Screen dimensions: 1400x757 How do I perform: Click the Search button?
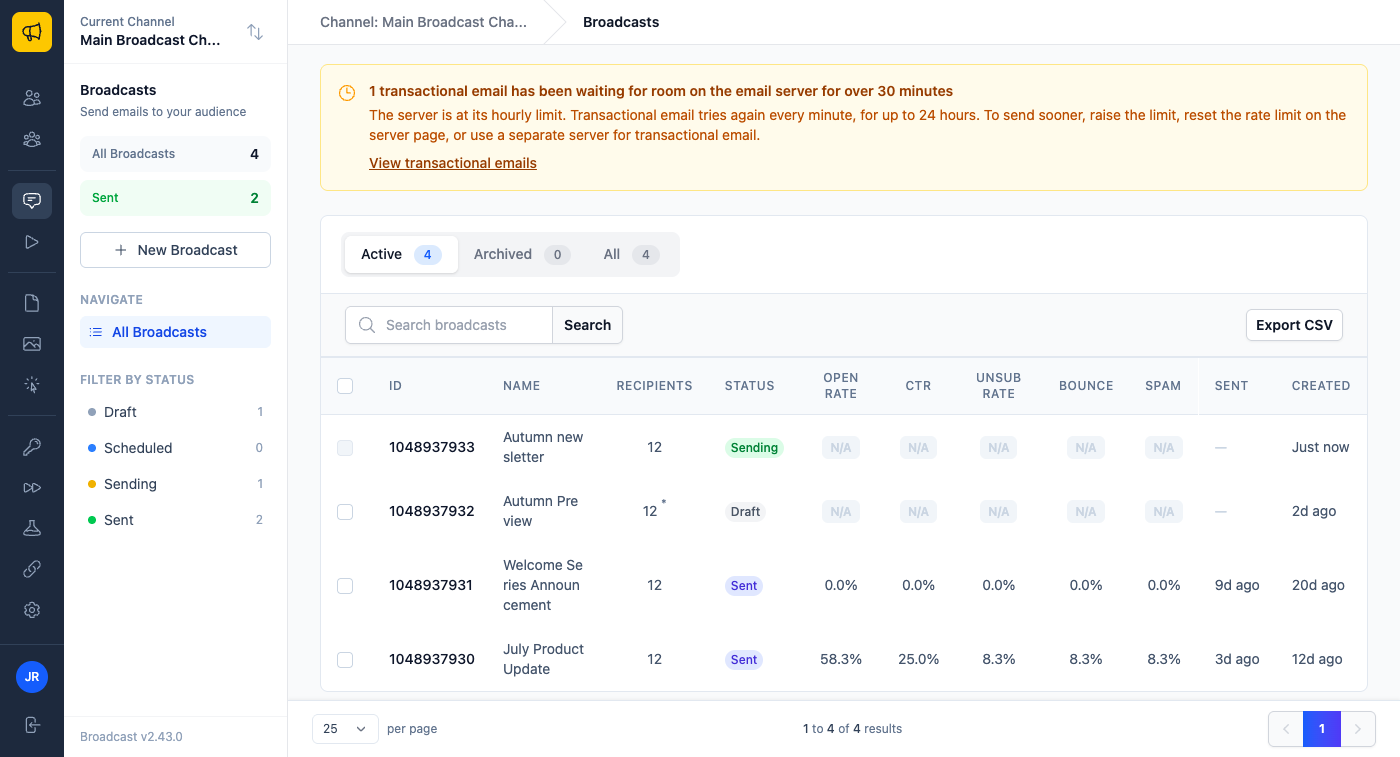pos(587,325)
